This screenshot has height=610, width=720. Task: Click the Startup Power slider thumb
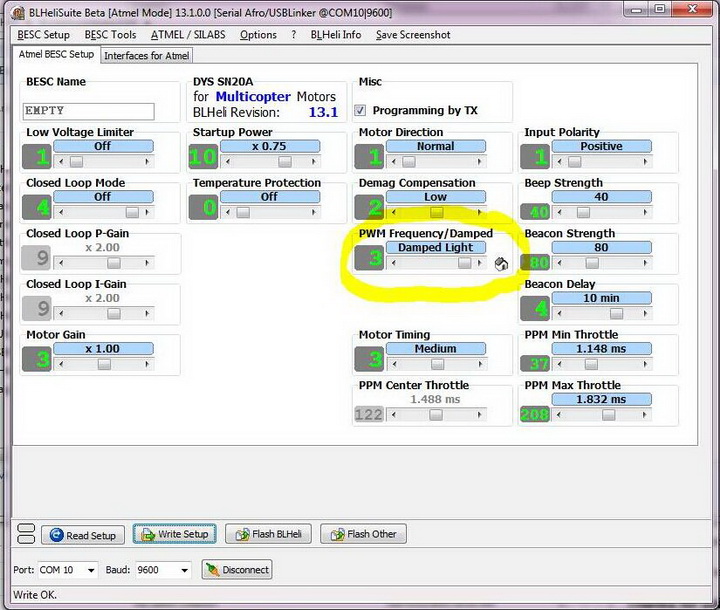point(285,162)
